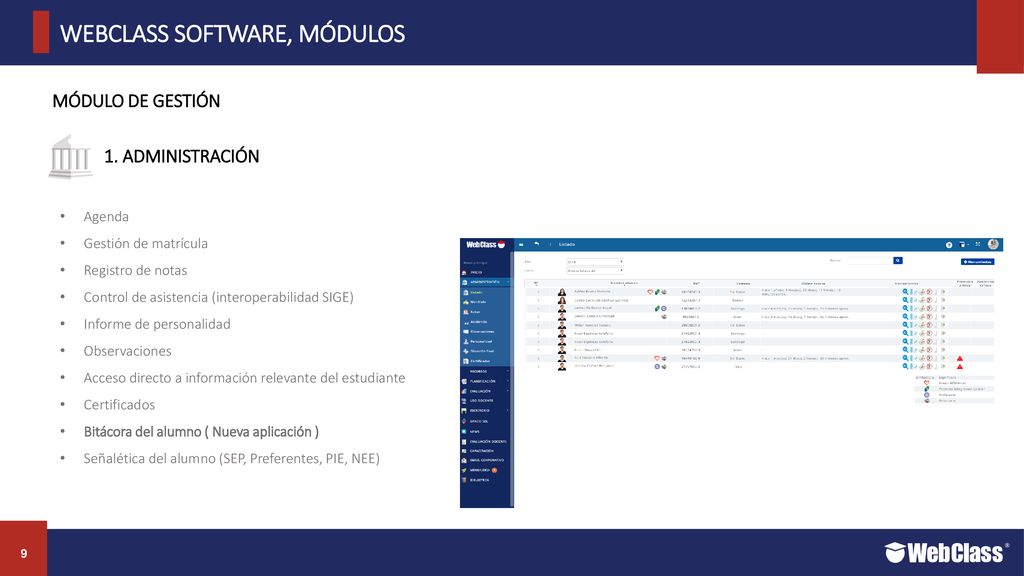Viewport: 1024px width, 576px height.
Task: Click the 'Certificados' slide bullet text
Action: tap(119, 405)
